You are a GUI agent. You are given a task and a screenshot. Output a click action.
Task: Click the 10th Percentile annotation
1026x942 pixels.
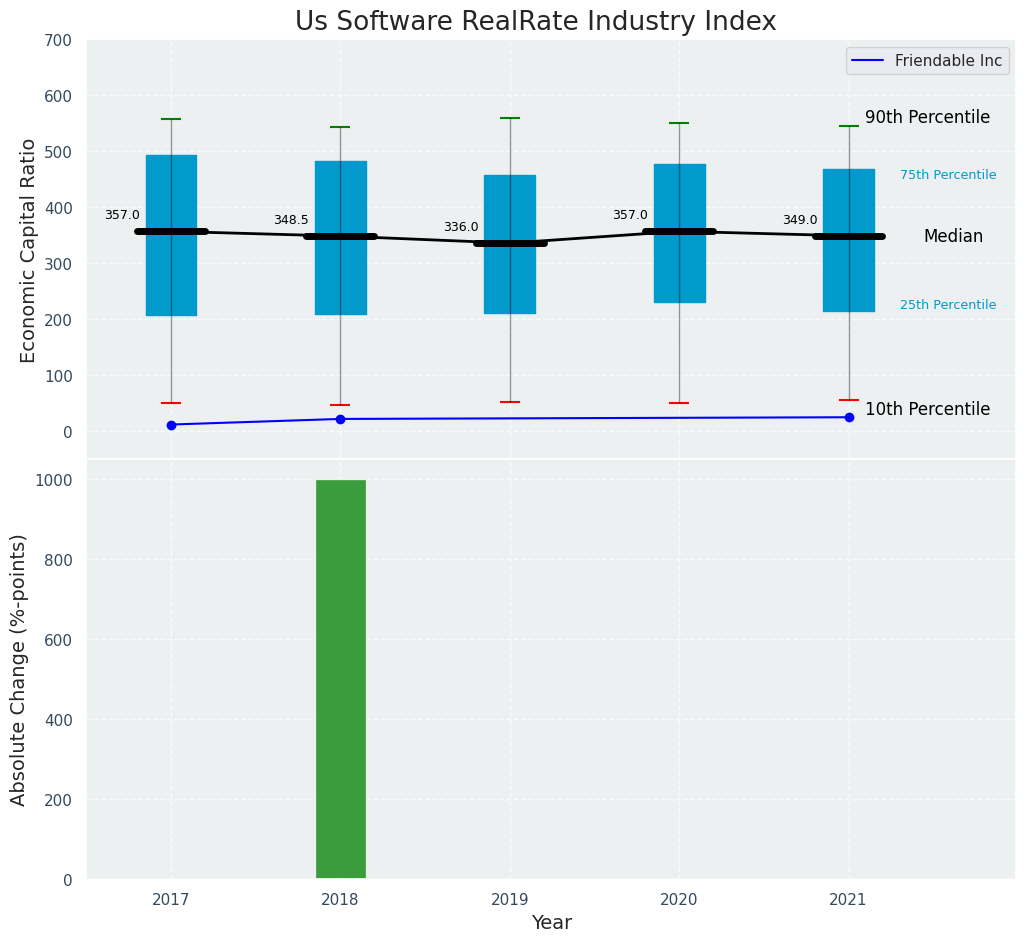click(x=927, y=410)
